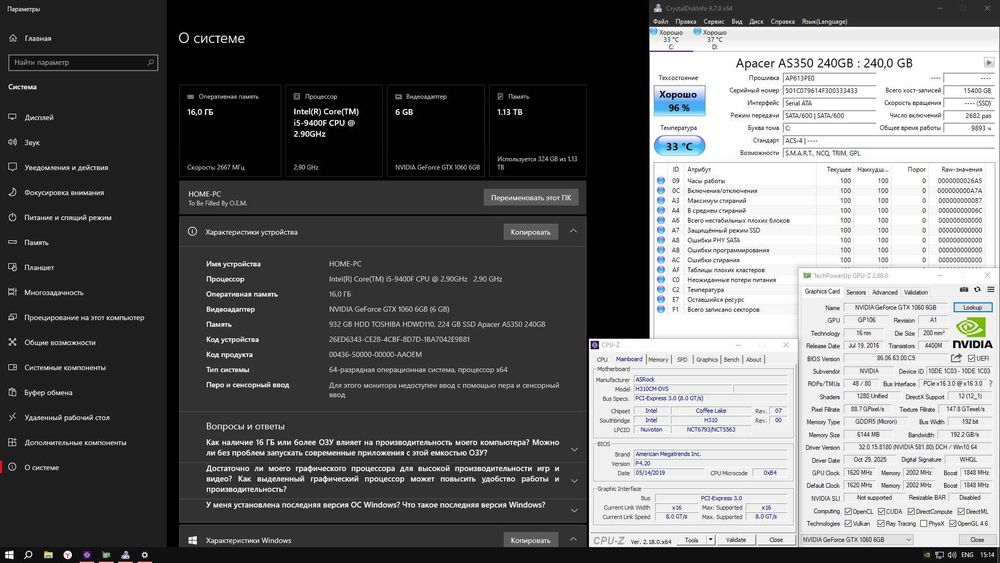Open the CPU-Z Bench tab
The height and width of the screenshot is (563, 1000).
732,360
